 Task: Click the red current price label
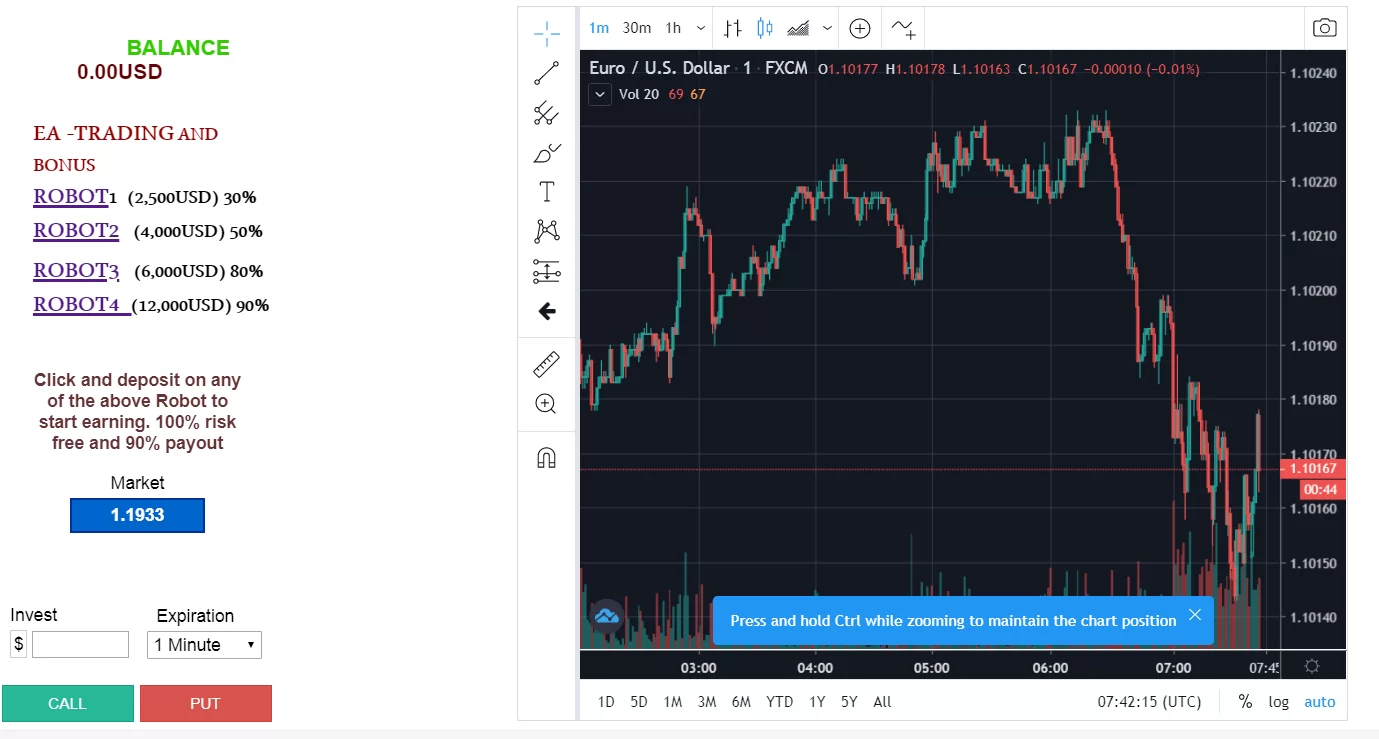click(1314, 469)
